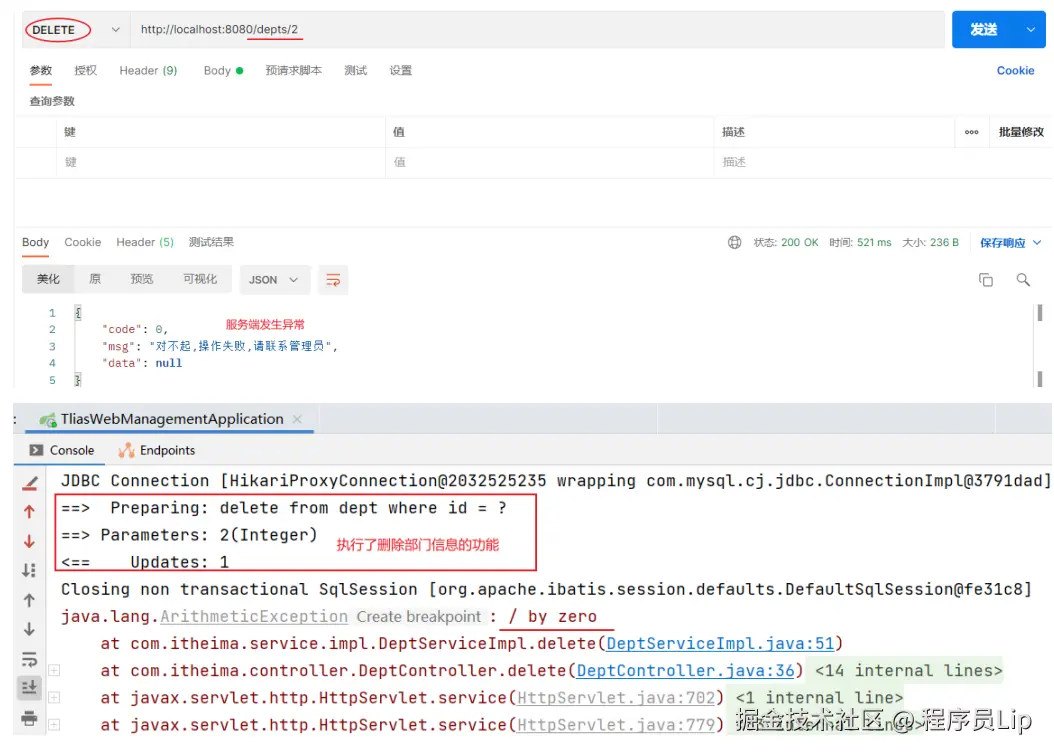Image resolution: width=1054 pixels, height=756 pixels.
Task: Expand fold box beside HttpServlet.java:702 line
Action: click(x=54, y=698)
